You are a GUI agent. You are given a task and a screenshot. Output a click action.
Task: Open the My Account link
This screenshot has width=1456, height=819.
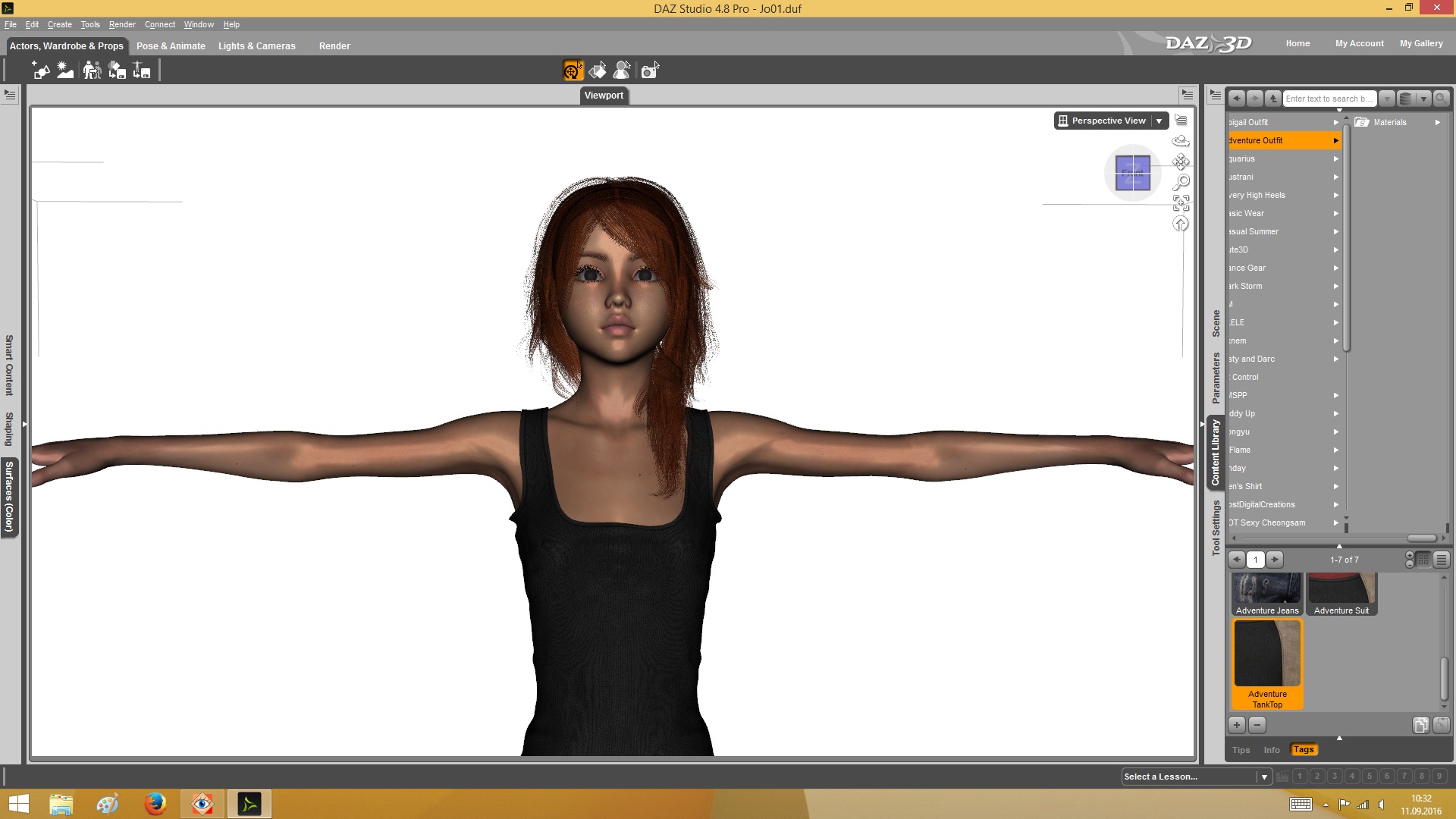[1359, 43]
